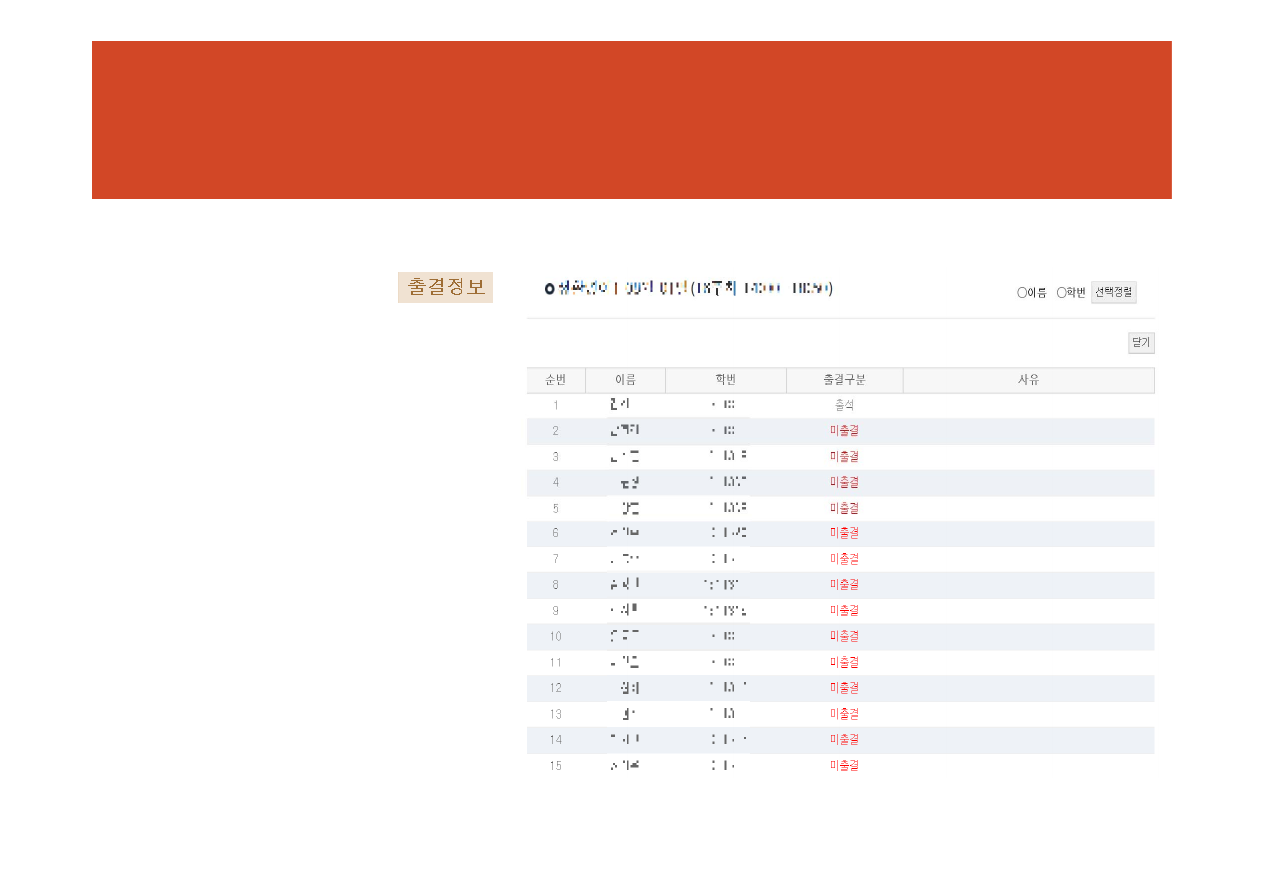Image resolution: width=1263 pixels, height=893 pixels.
Task: Click the 출결정보 label
Action: point(445,288)
